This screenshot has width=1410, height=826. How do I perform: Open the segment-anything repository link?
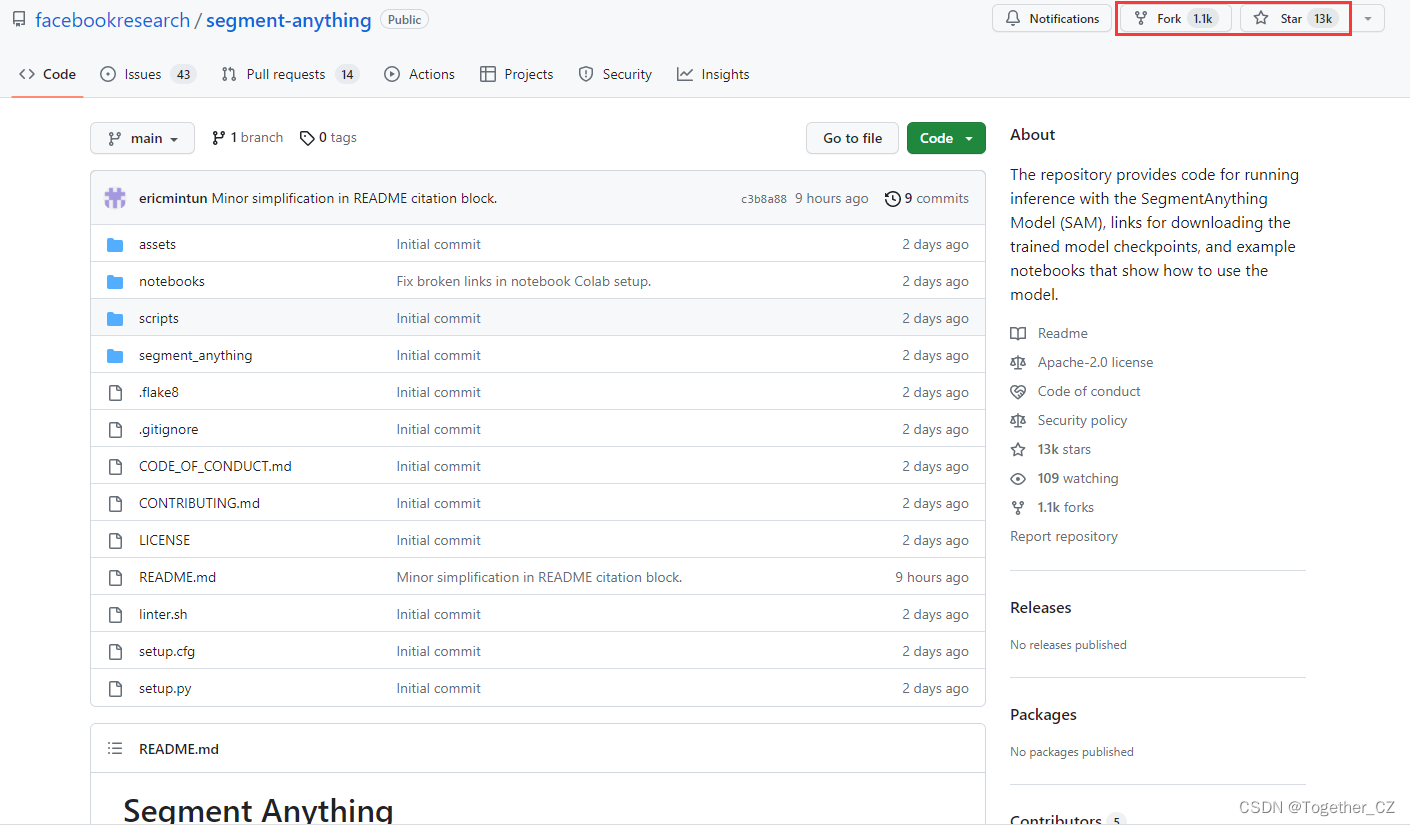coord(288,20)
